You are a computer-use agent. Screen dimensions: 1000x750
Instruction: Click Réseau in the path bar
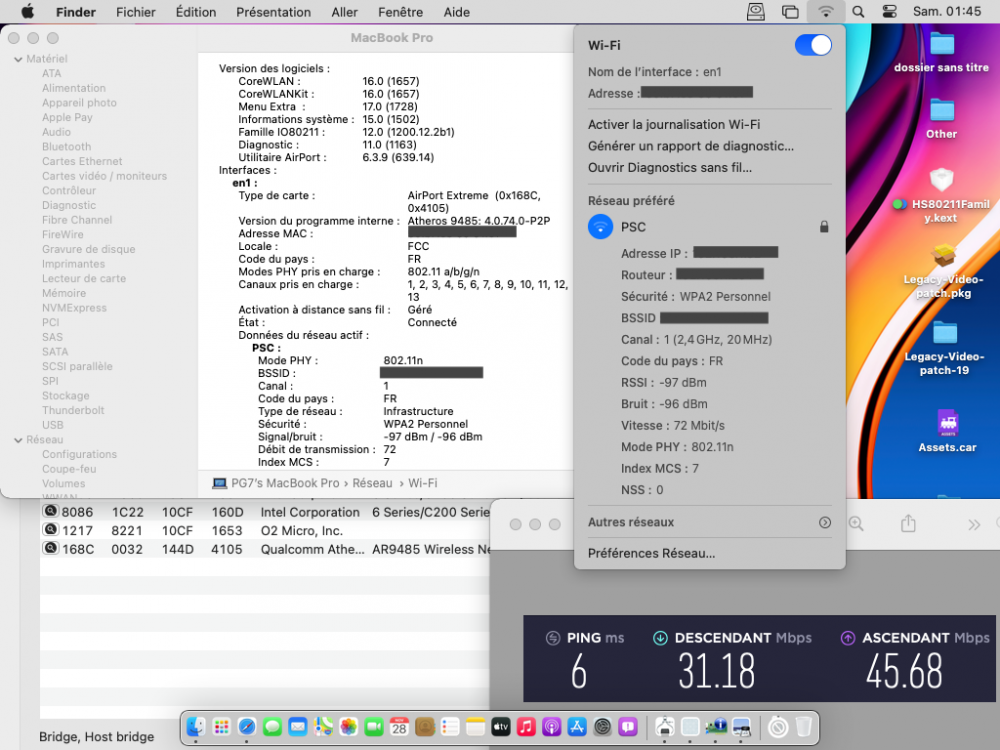(x=372, y=483)
